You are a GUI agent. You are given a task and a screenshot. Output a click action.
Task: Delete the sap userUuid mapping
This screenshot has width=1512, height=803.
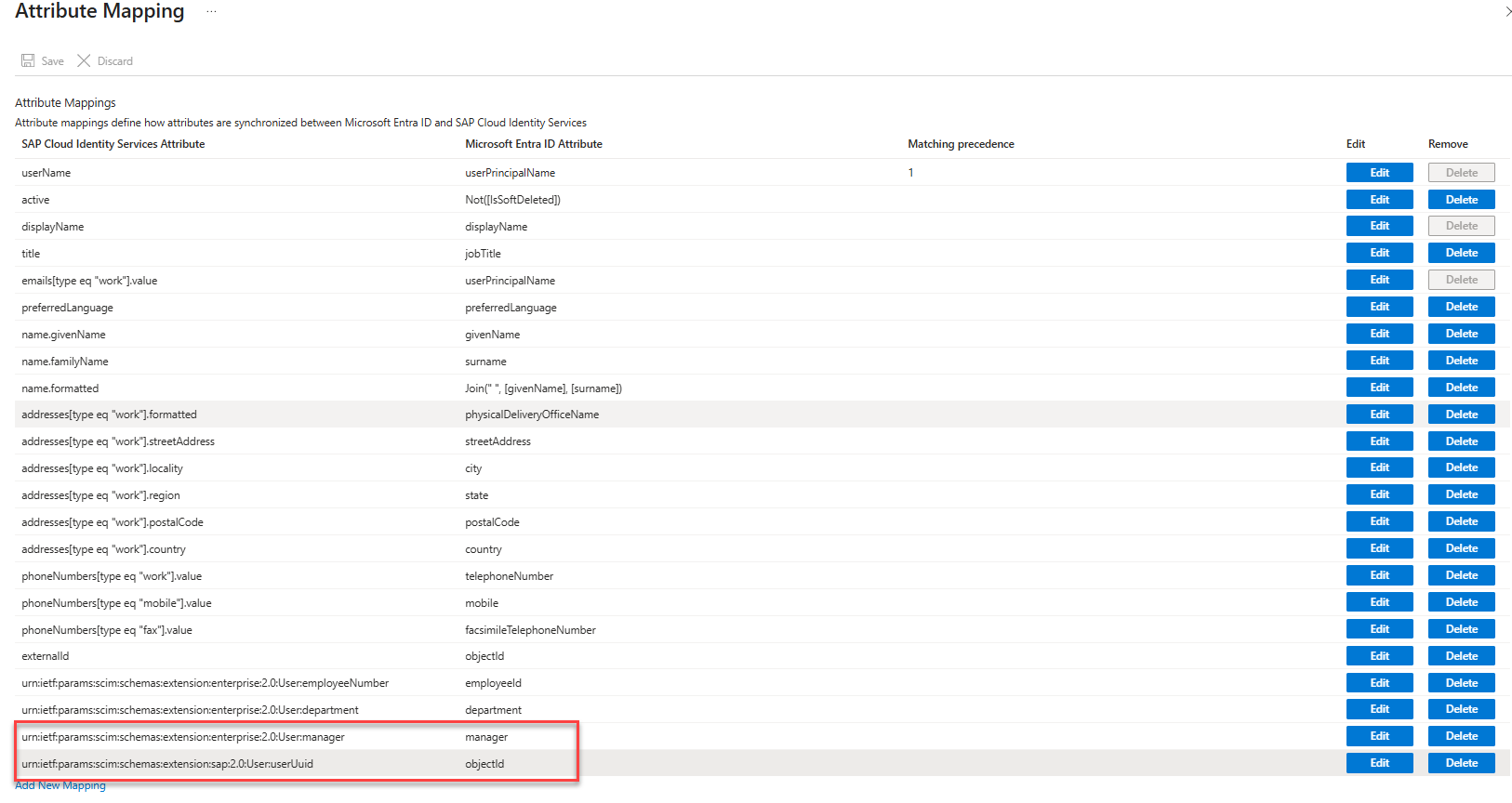point(1461,763)
